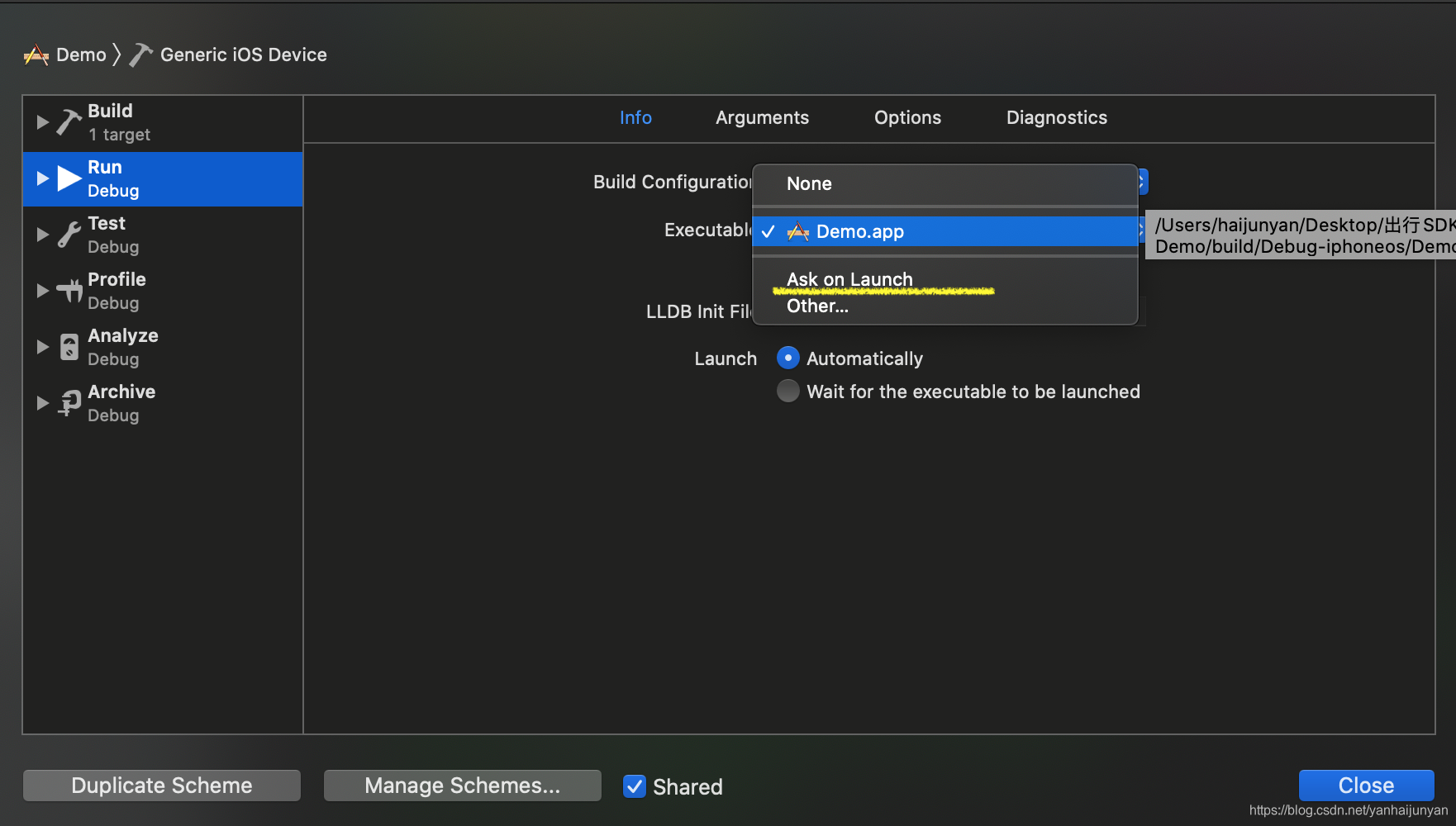Screen dimensions: 1456x826
Task: Expand the Run action disclosure triangle
Action: [42, 178]
